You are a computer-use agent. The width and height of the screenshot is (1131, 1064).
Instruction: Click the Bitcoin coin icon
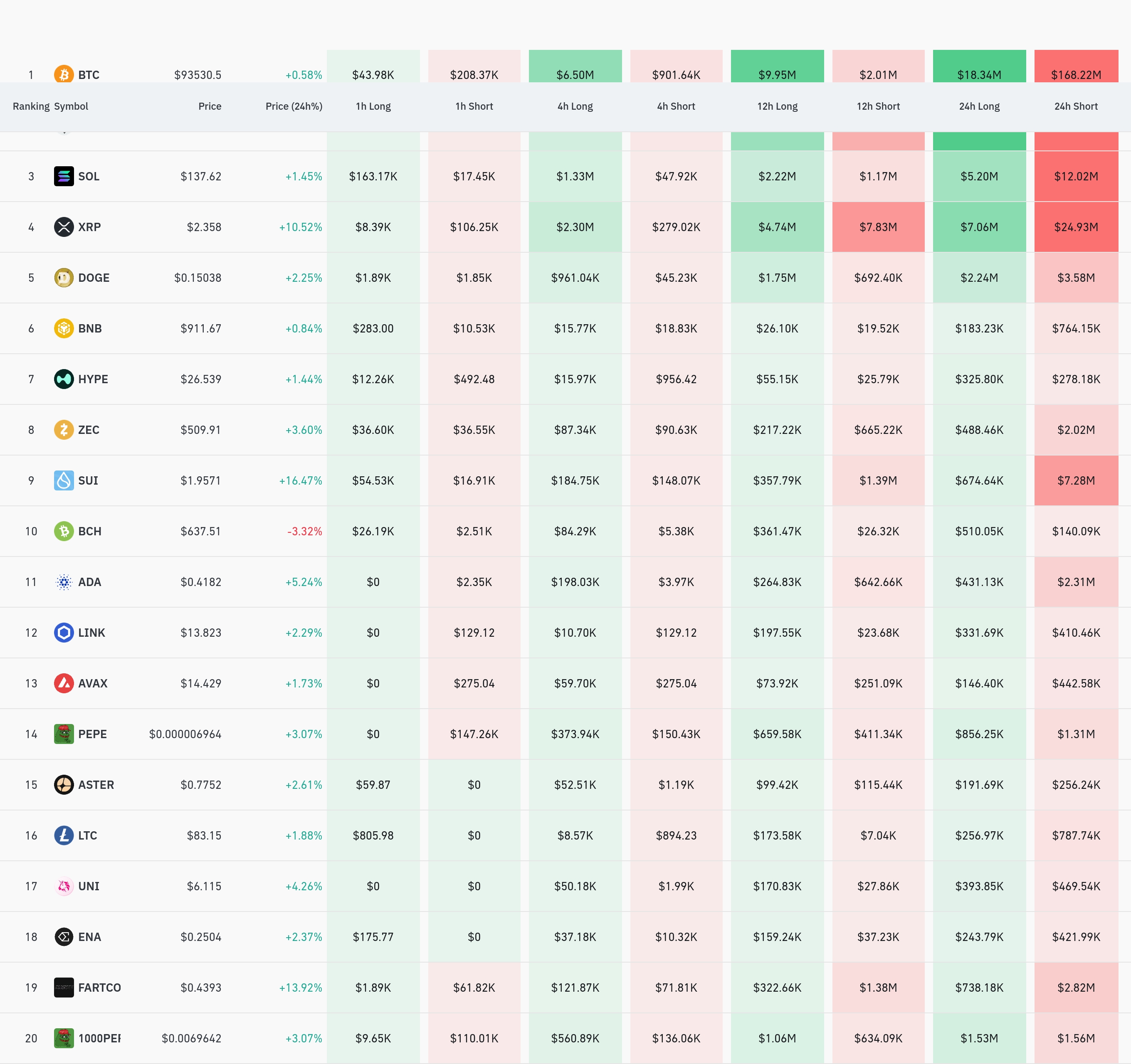[x=64, y=74]
